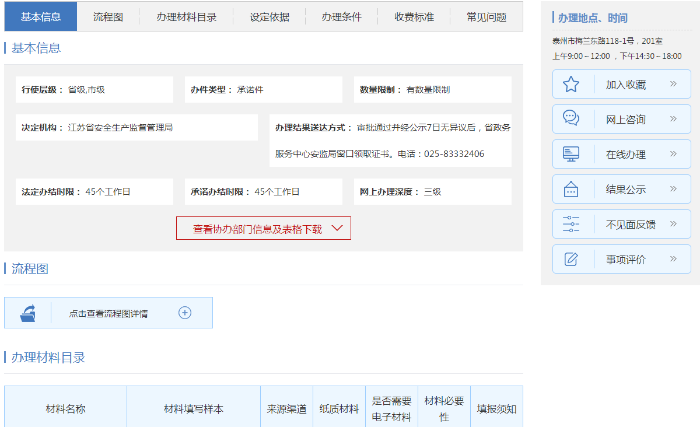The height and width of the screenshot is (427, 700).
Task: Click the blue flowchart icon under 流程图
Action: (27, 313)
